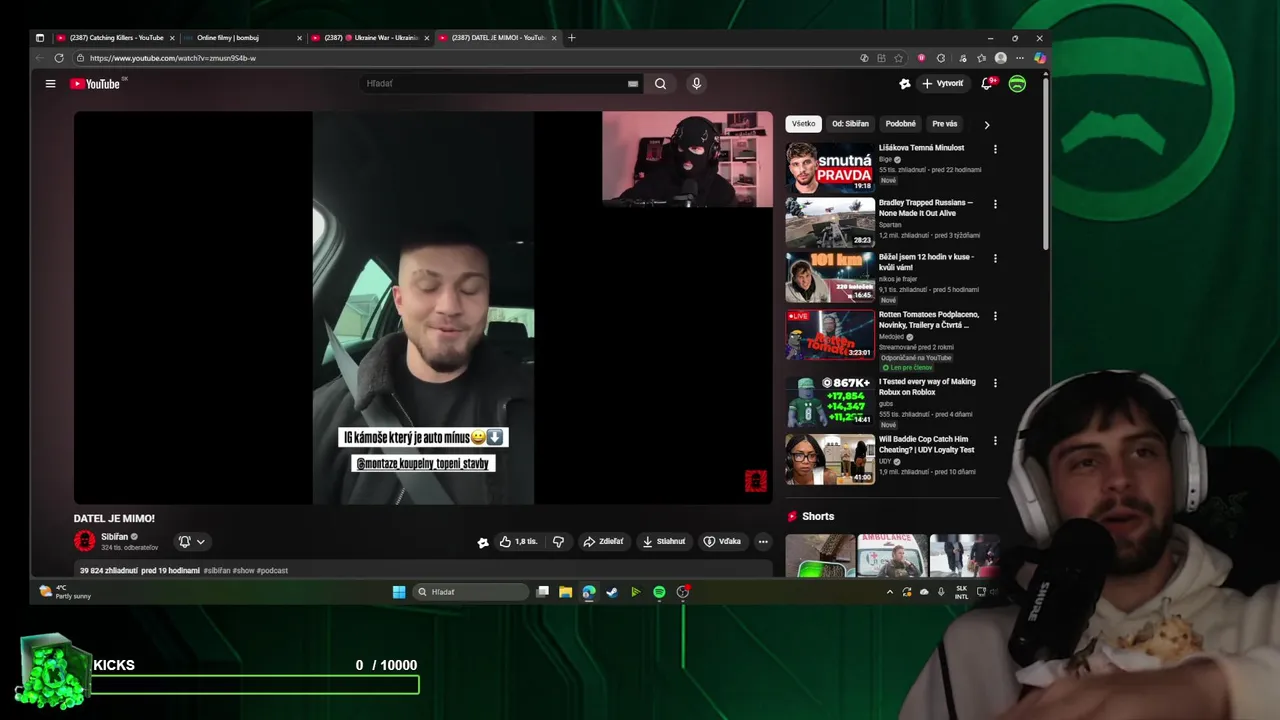Screen dimensions: 1280x720
Task: Add page to favorites with star icon
Action: pos(899,58)
